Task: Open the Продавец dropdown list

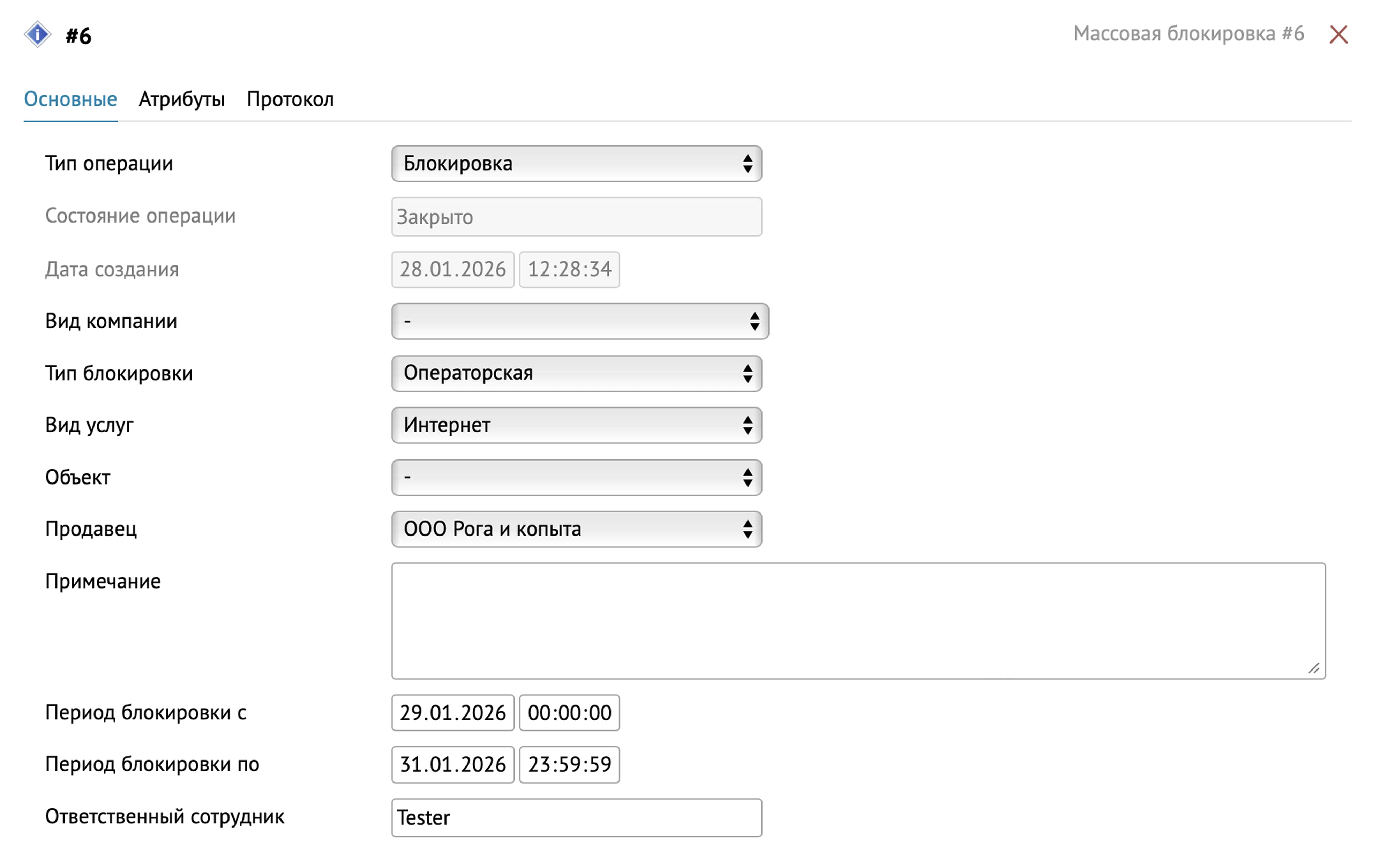Action: click(x=577, y=529)
